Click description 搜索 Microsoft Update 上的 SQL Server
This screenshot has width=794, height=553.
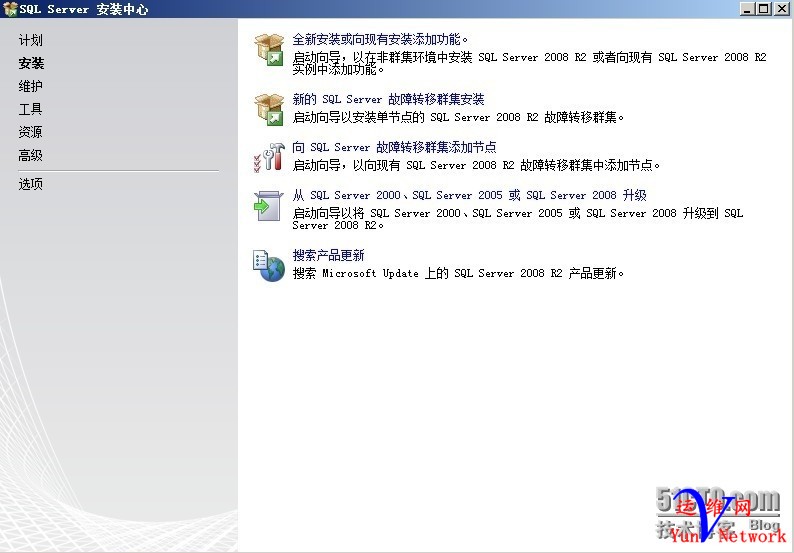[458, 273]
